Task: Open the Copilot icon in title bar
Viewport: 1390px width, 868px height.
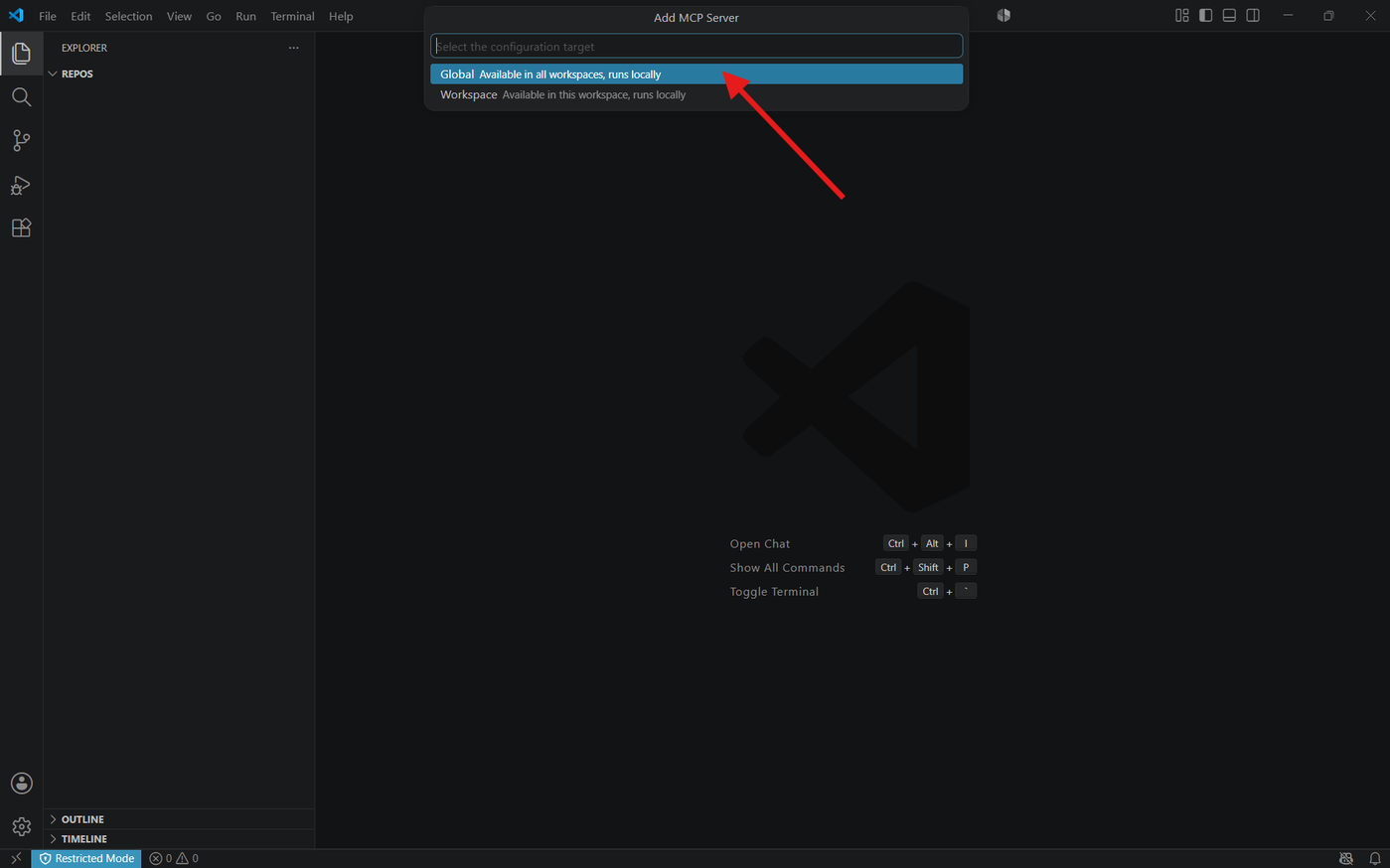Action: tap(1004, 16)
